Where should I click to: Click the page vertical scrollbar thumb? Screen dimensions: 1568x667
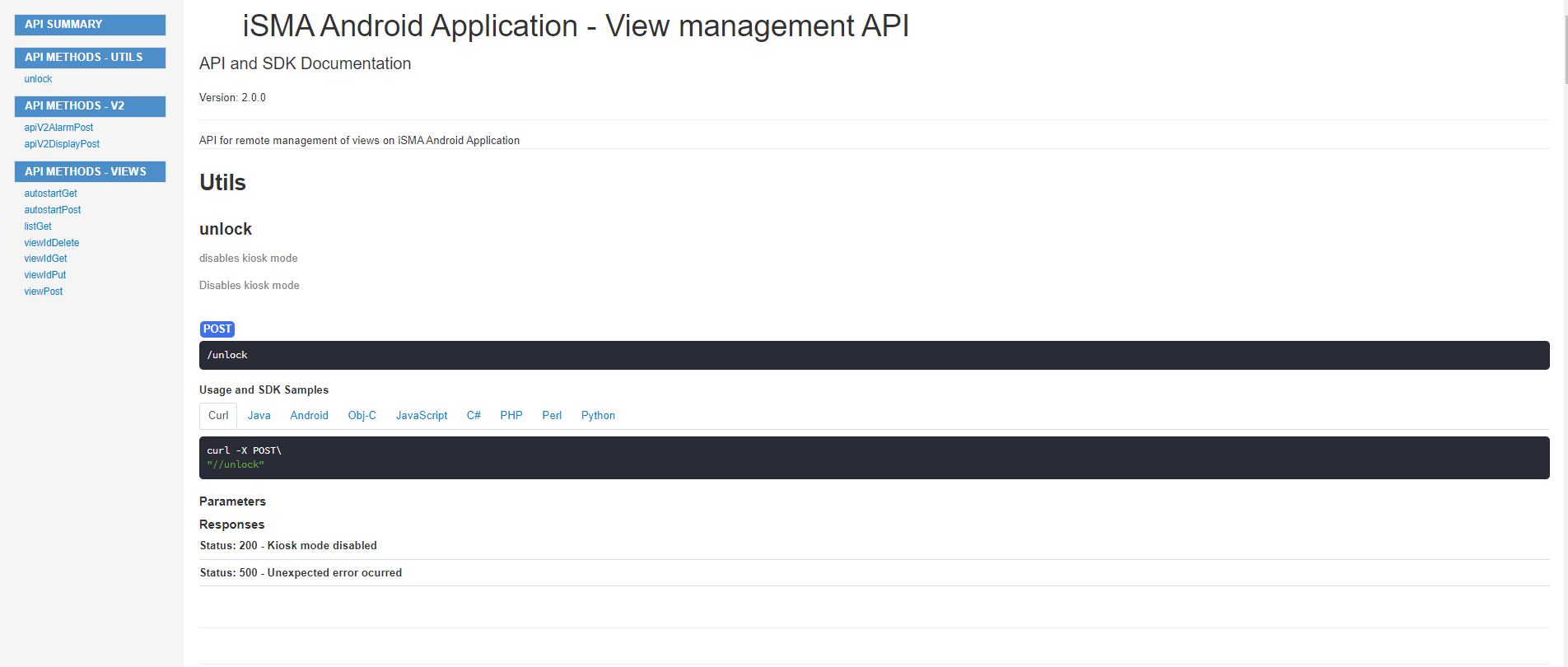[x=1565, y=49]
